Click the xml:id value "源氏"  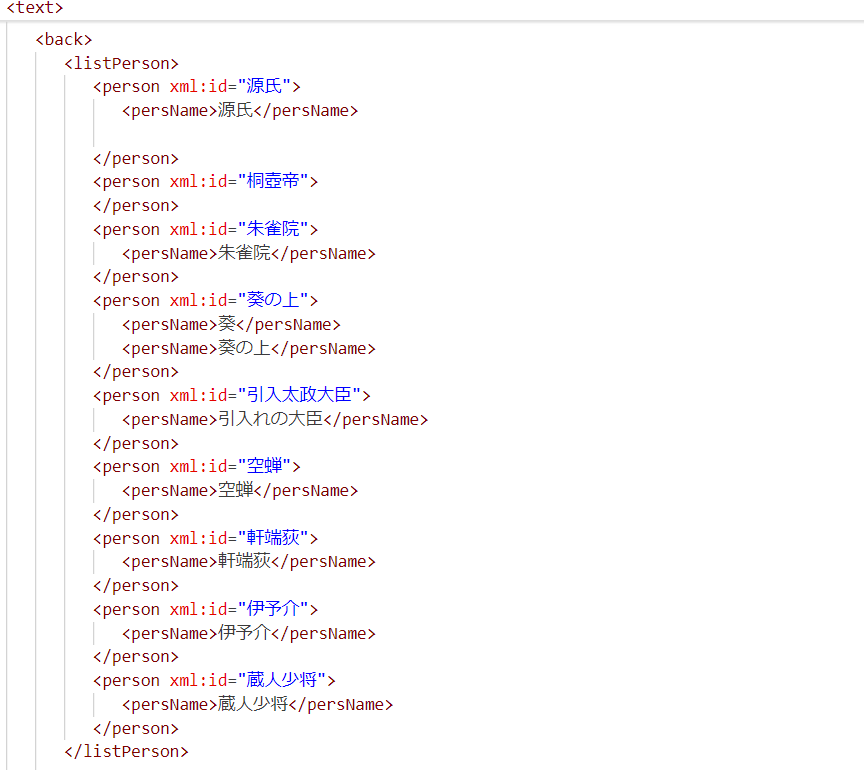264,87
